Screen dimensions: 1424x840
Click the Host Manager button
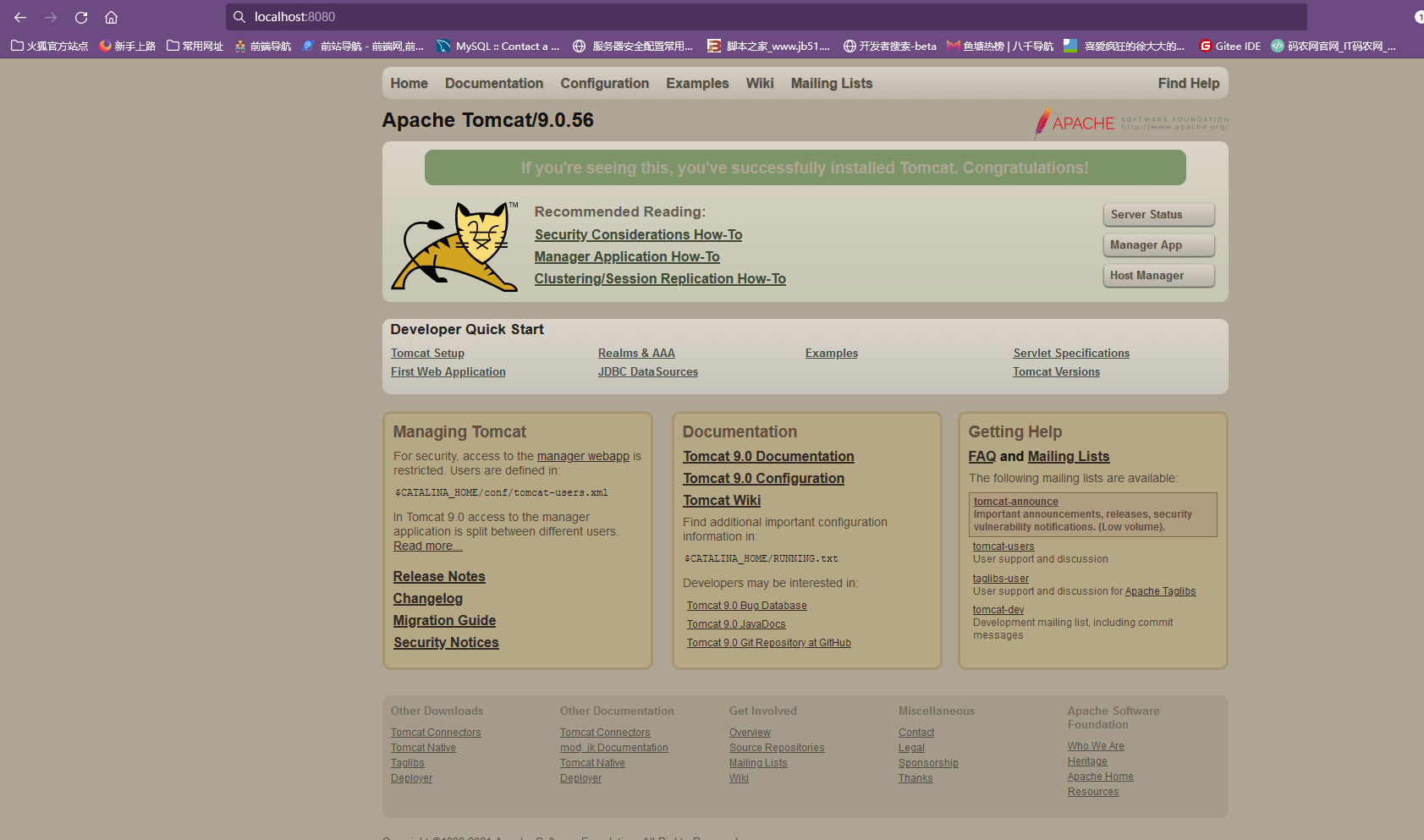[x=1157, y=275]
